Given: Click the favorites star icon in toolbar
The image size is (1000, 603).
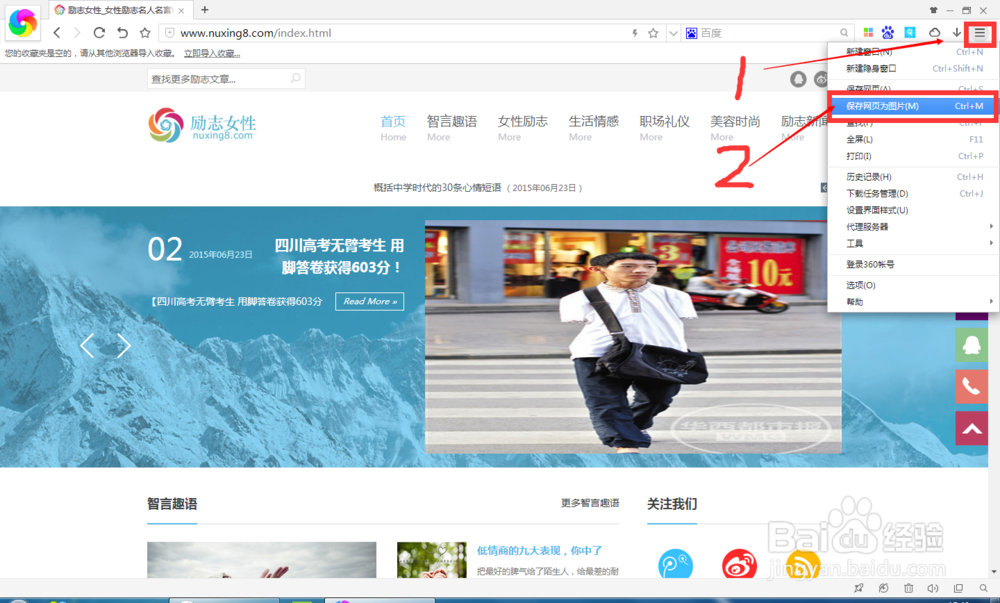Looking at the screenshot, I should pos(653,32).
